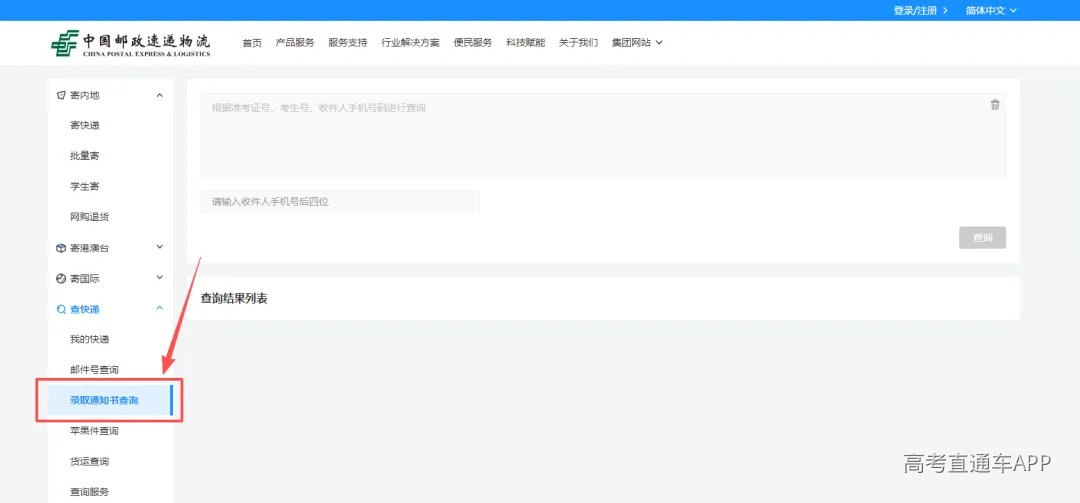1080x503 pixels.
Task: Click the 查询结果列表 heading
Action: 234,298
